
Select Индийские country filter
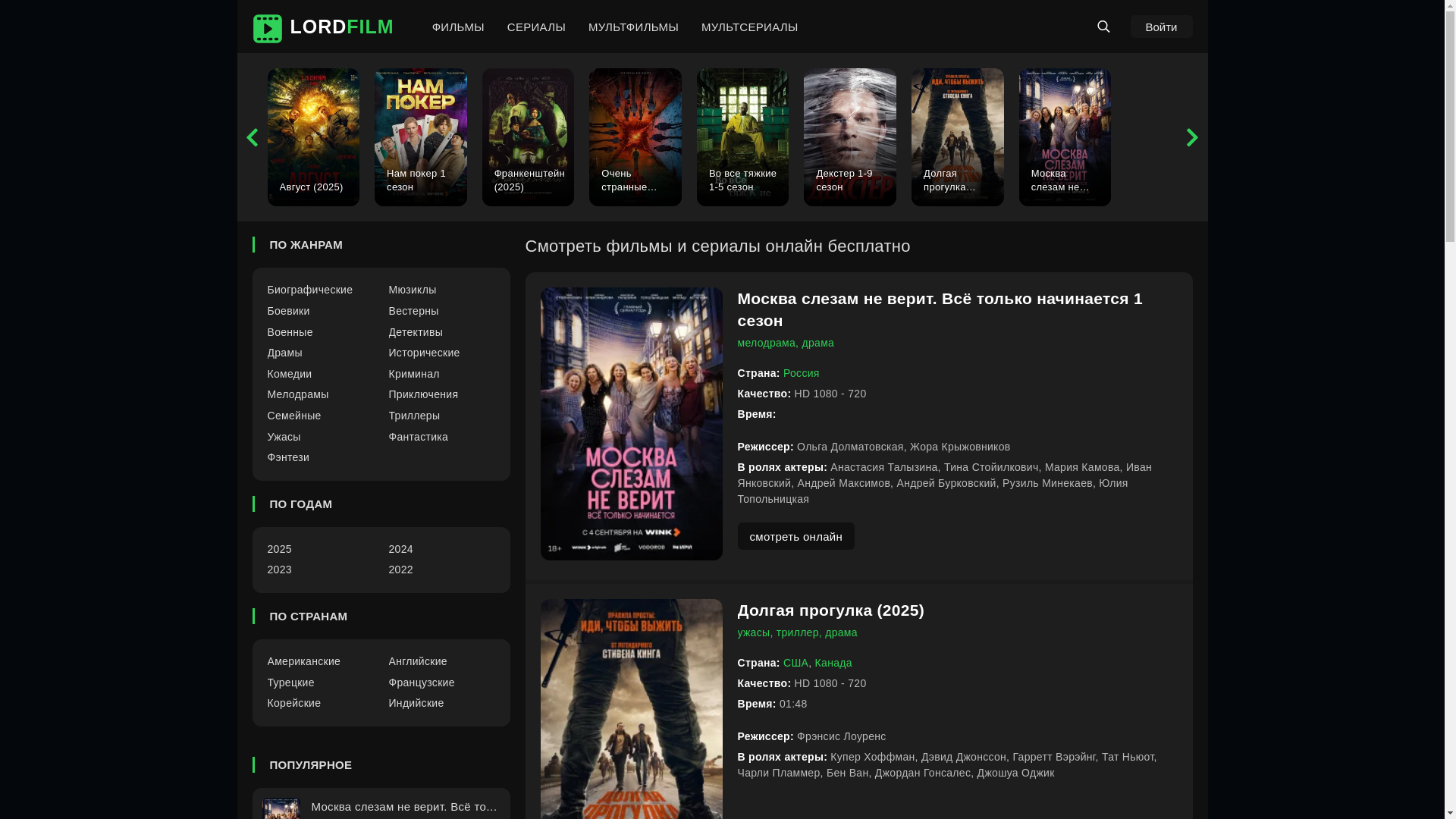[x=416, y=703]
